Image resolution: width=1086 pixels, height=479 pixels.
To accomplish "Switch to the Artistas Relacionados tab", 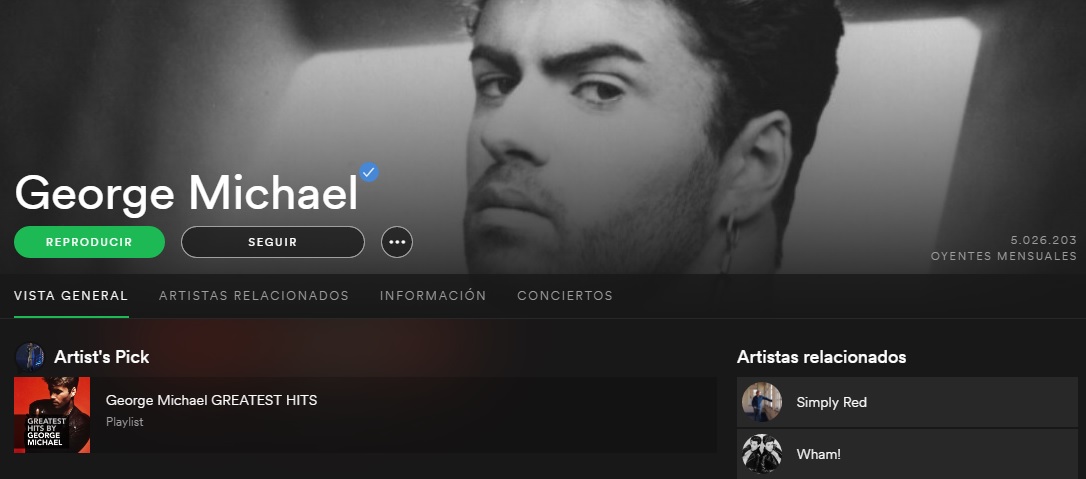I will point(253,296).
